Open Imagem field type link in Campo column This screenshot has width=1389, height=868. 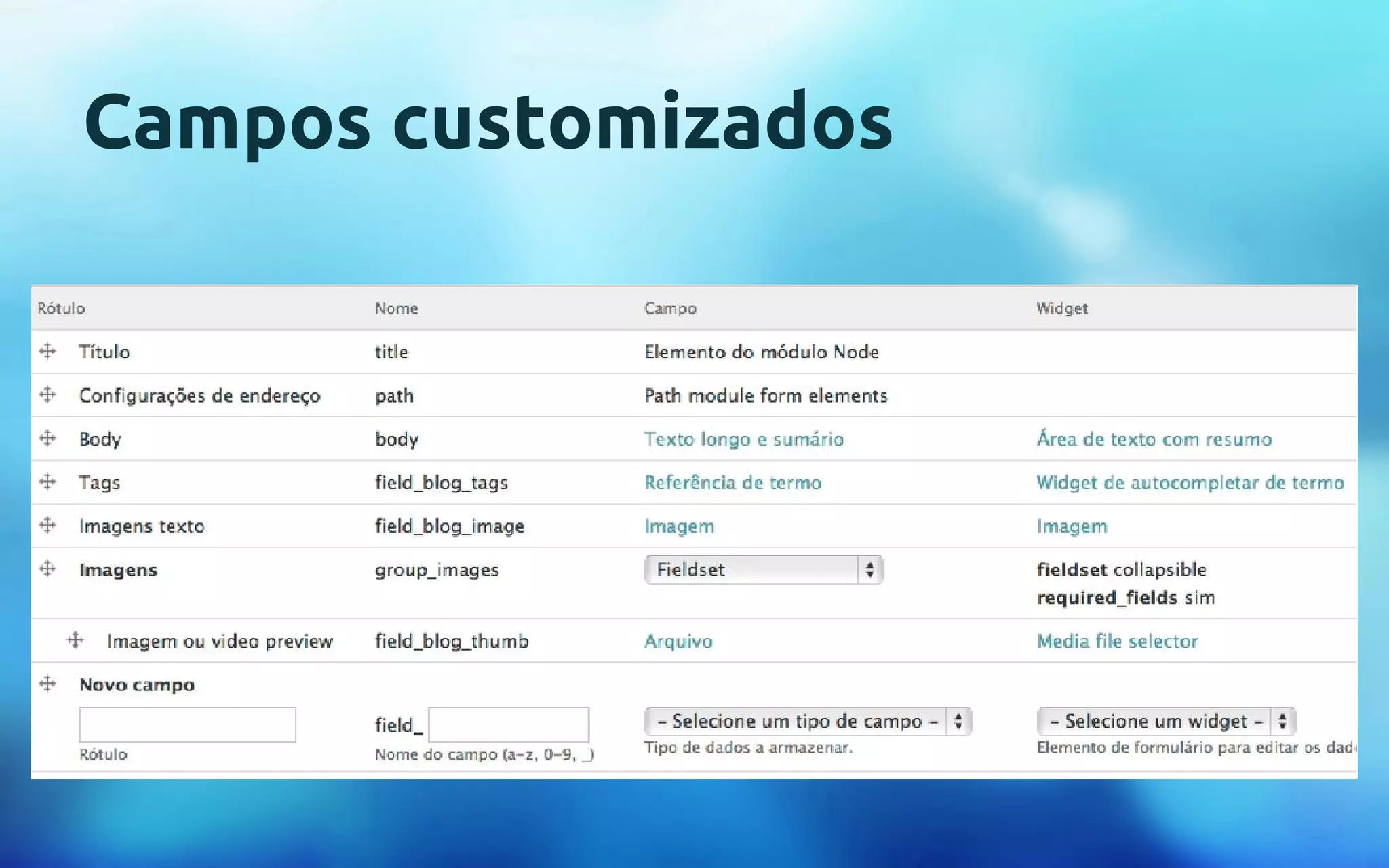[679, 527]
